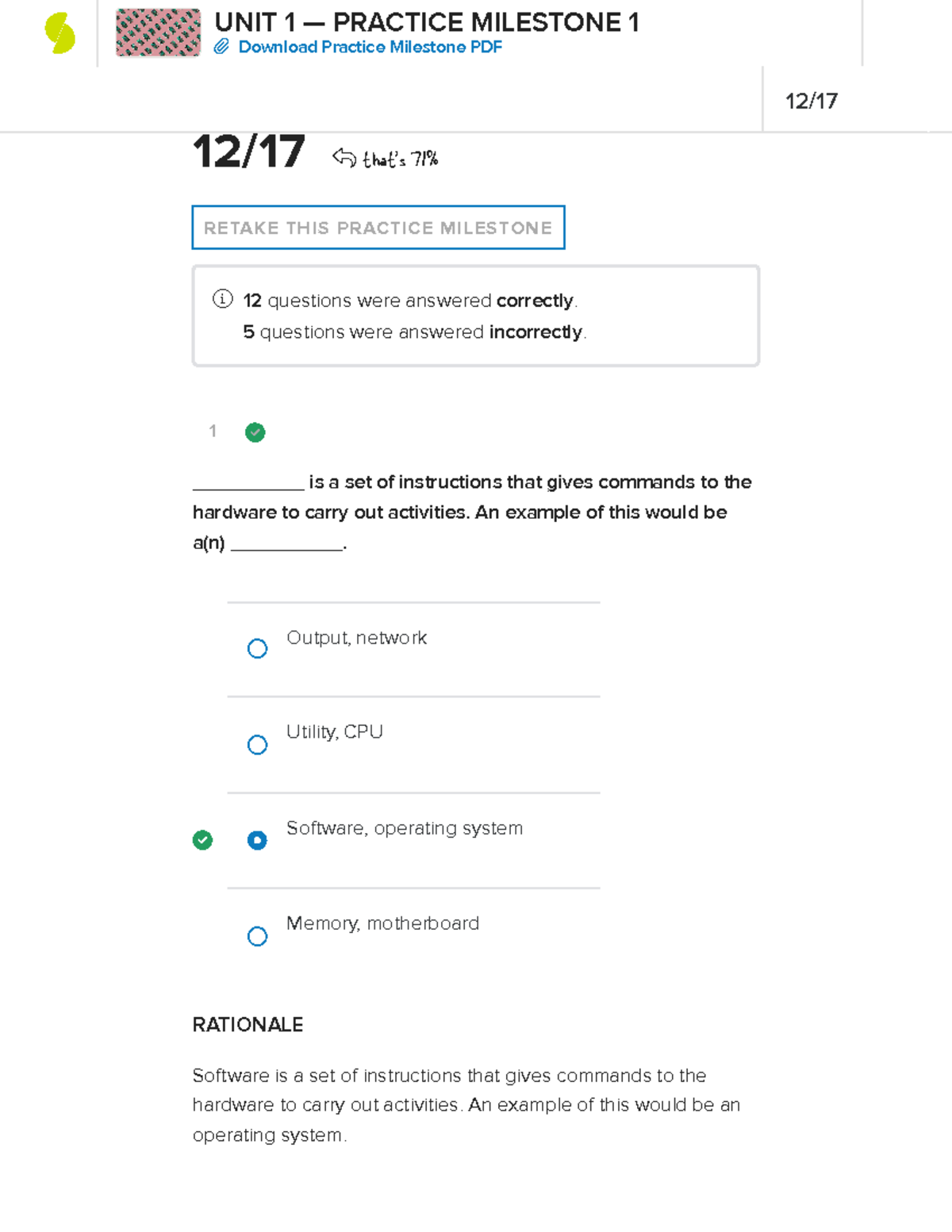Click the RETAKE THIS PRACTICE MILESTONE button

coord(378,228)
